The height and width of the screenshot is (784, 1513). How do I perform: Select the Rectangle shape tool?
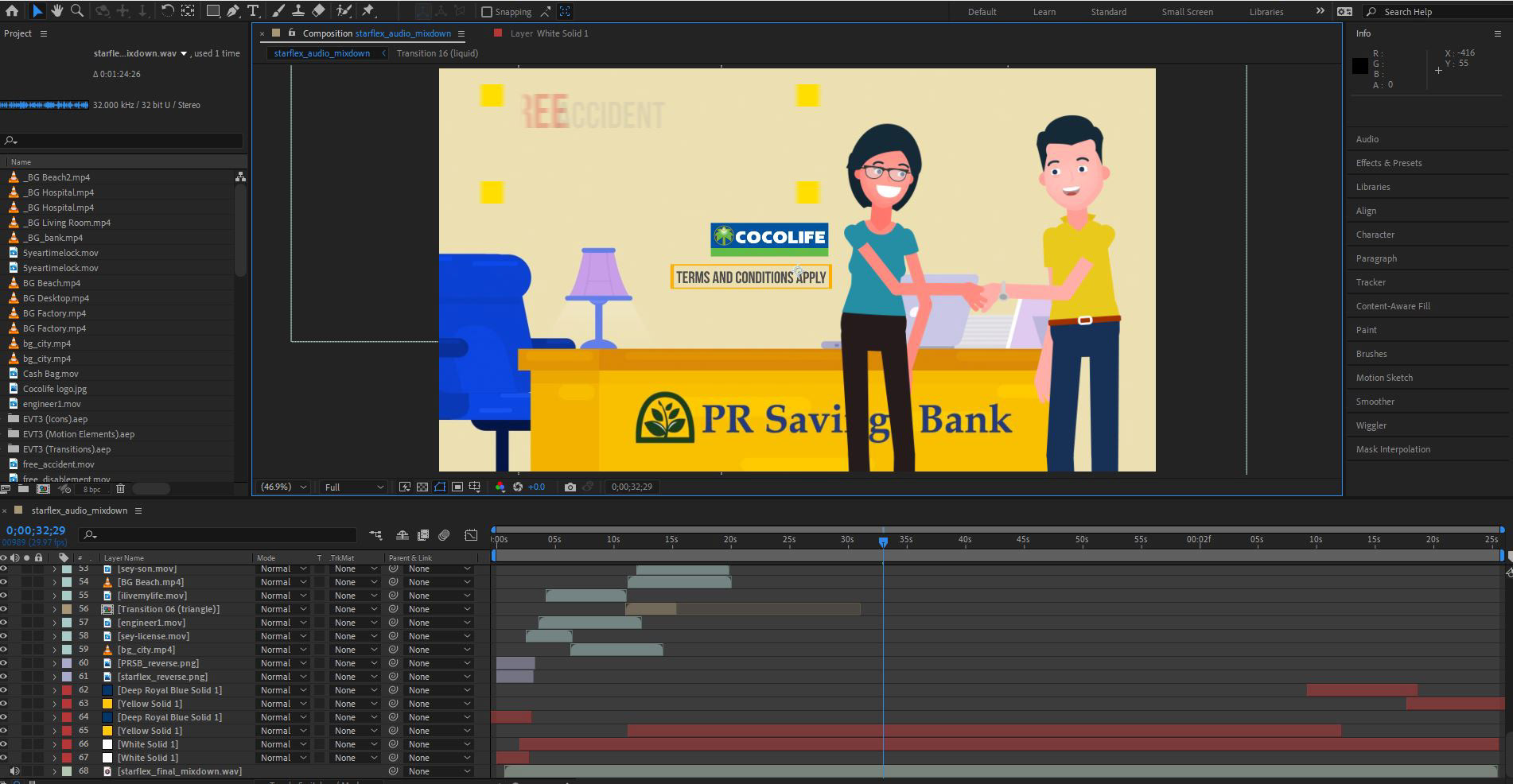coord(213,10)
